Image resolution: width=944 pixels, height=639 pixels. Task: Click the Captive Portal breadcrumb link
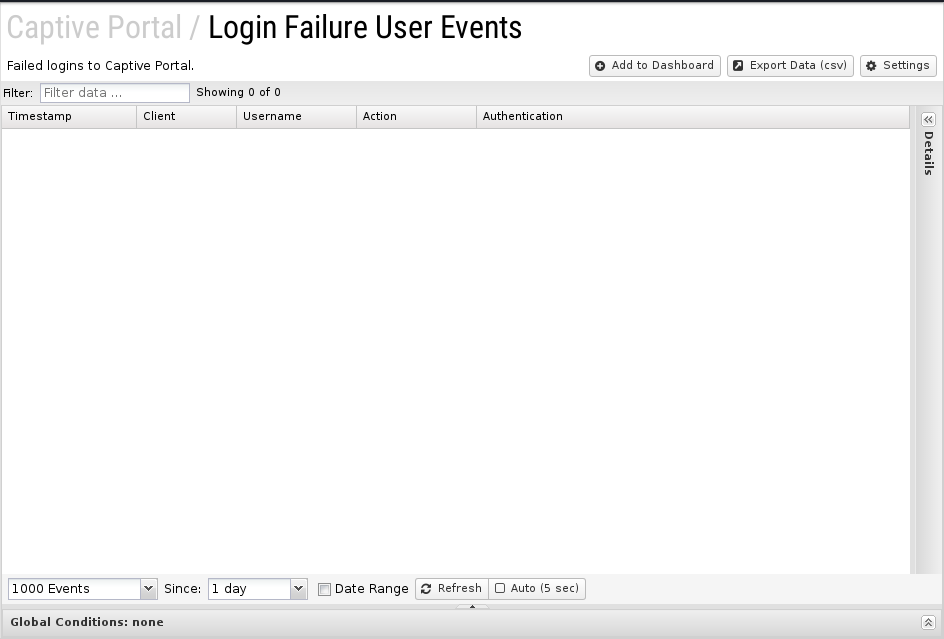(94, 28)
